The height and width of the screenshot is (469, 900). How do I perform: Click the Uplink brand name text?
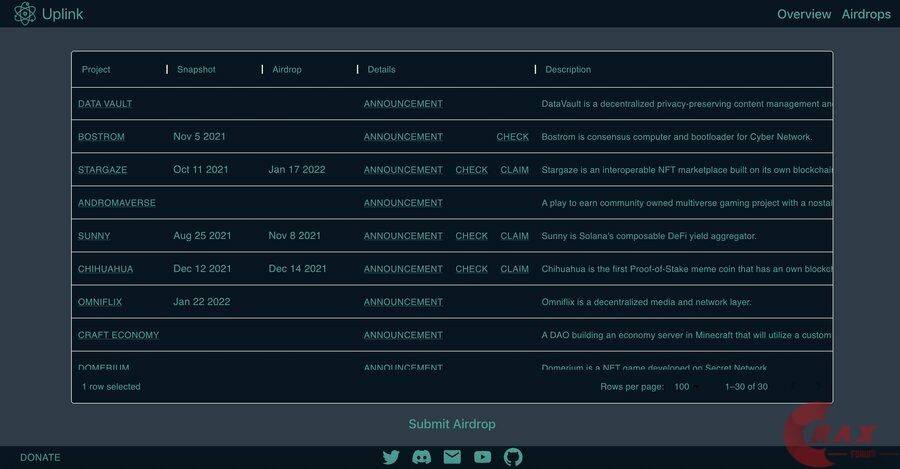[63, 14]
